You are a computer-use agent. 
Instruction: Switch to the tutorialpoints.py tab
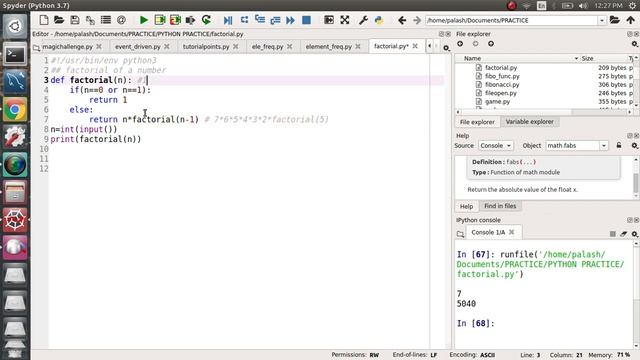[206, 47]
